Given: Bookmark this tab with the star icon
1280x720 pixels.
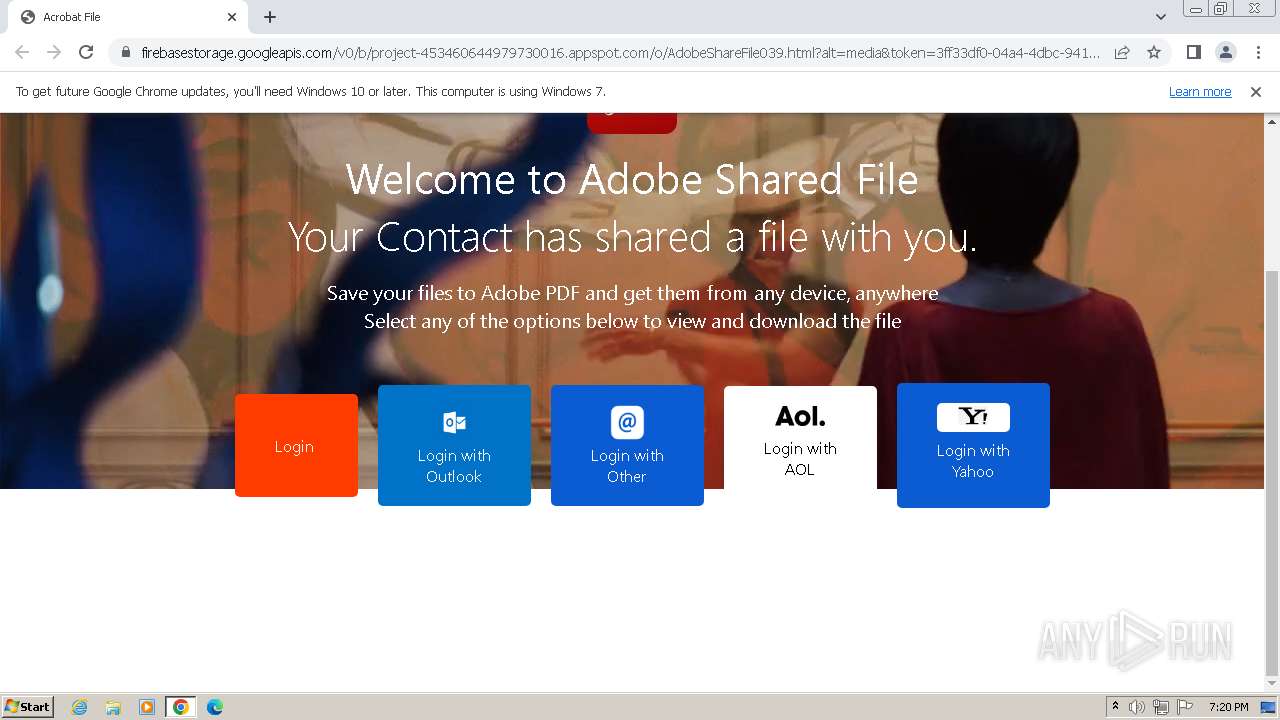Looking at the screenshot, I should 1154,52.
